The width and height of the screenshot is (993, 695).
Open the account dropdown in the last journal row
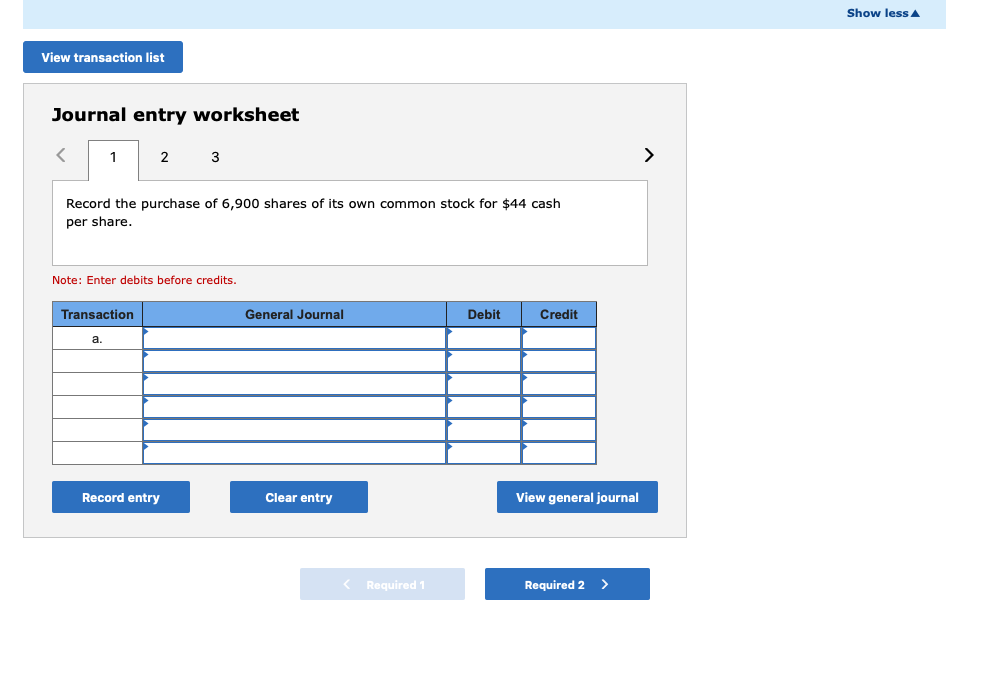click(148, 447)
